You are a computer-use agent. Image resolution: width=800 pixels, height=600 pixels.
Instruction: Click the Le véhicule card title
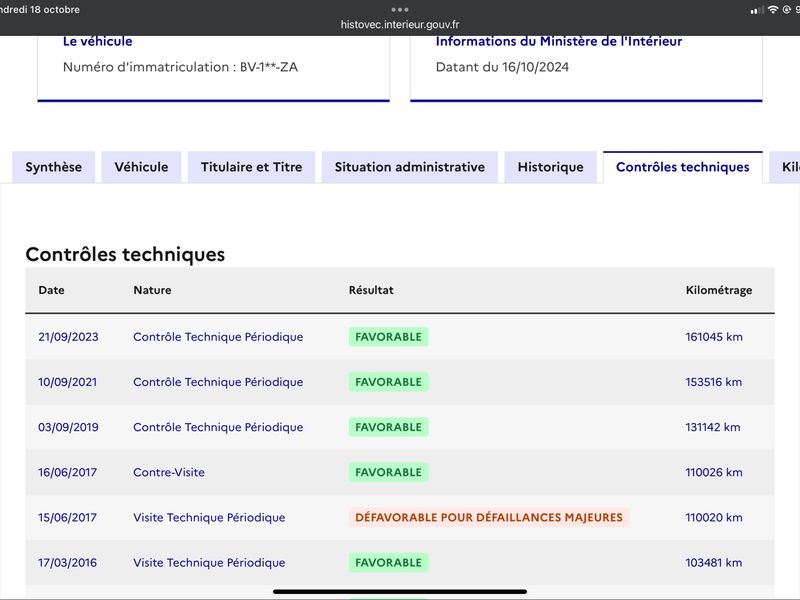pyautogui.click(x=97, y=41)
